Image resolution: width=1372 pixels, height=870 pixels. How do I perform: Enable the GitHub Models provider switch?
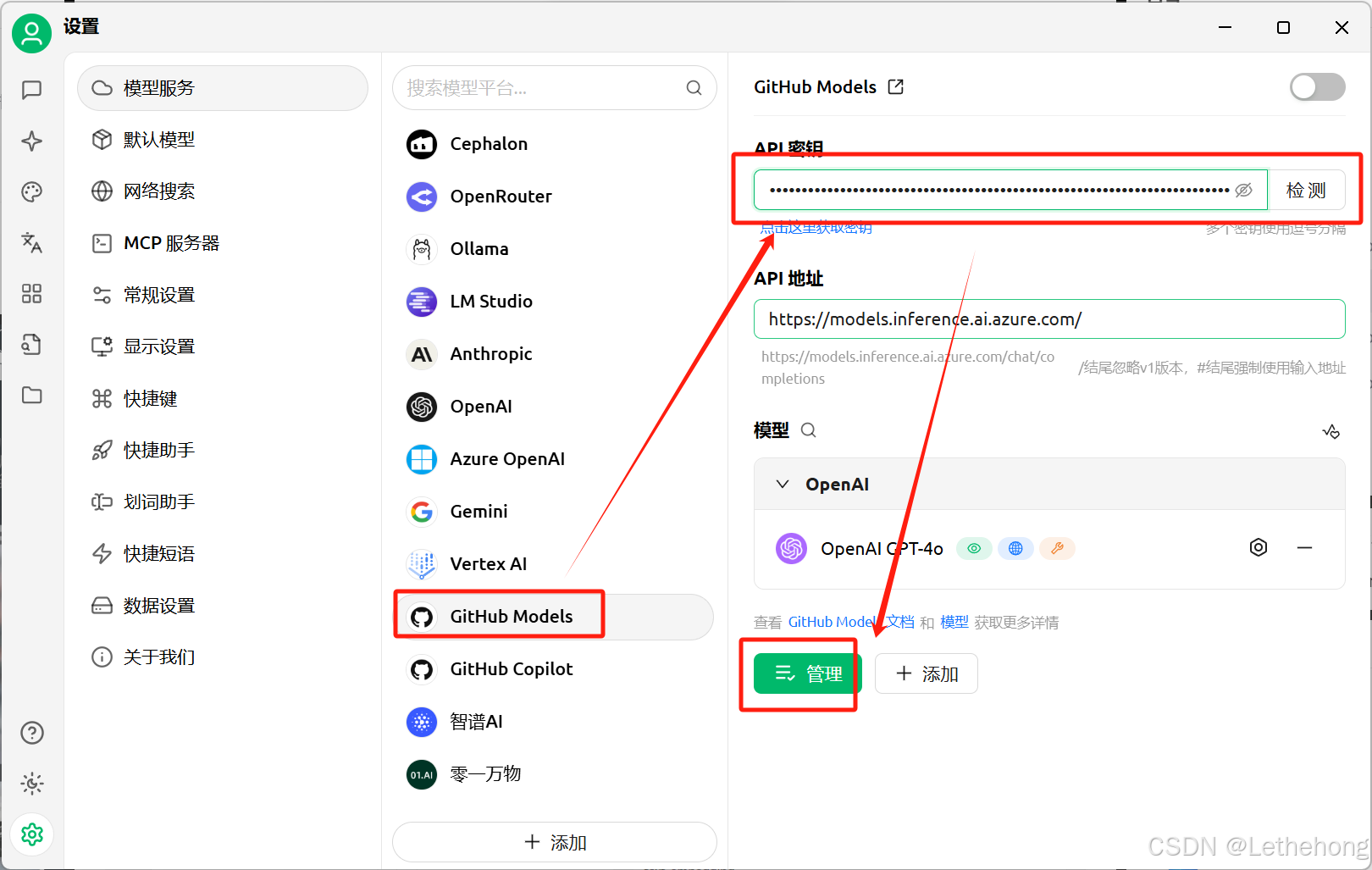pos(1317,86)
